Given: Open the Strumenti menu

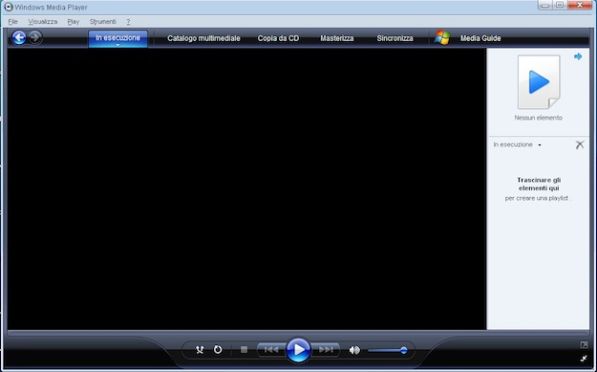Looking at the screenshot, I should point(103,22).
